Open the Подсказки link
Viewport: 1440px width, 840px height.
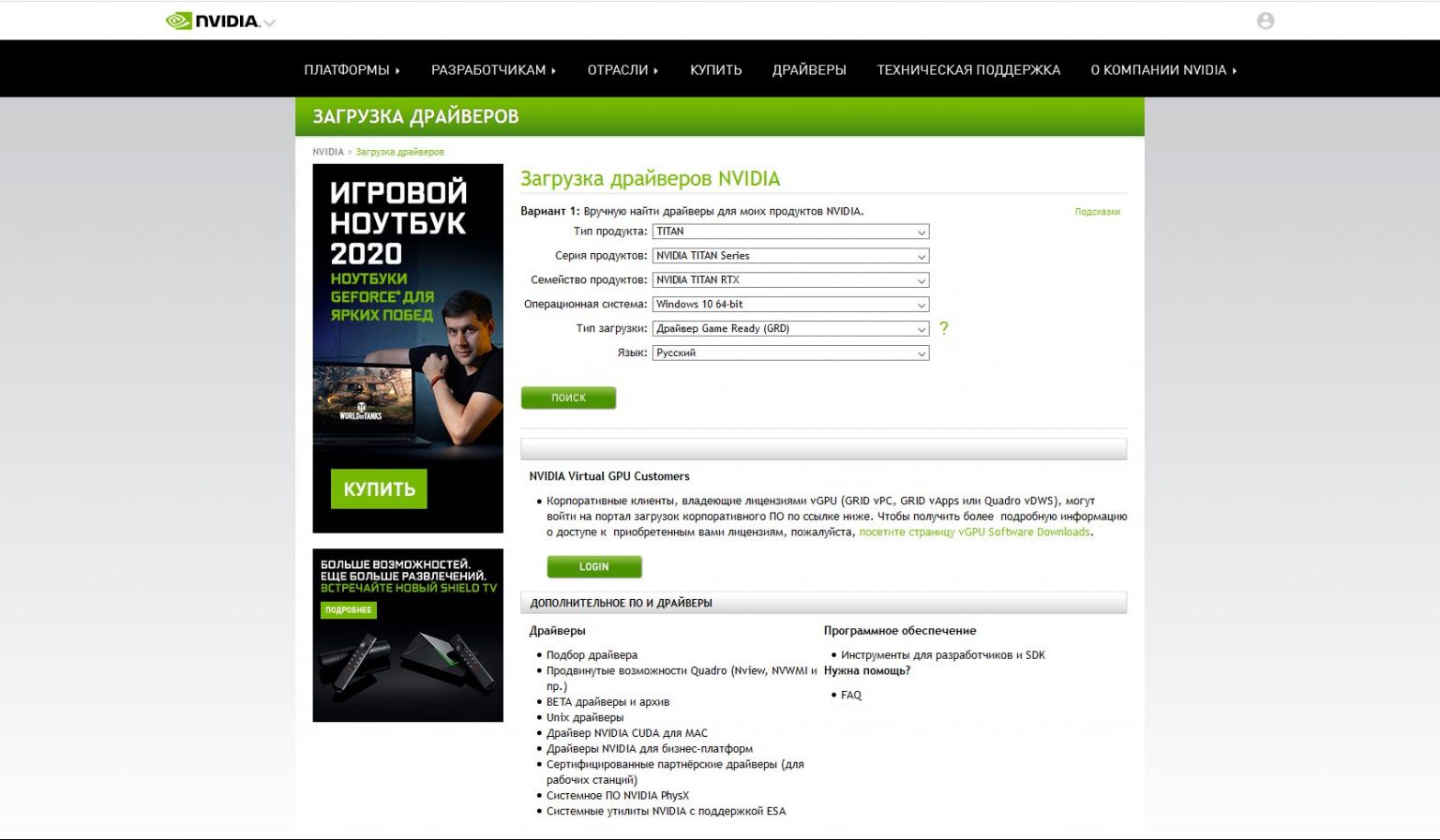click(1097, 212)
